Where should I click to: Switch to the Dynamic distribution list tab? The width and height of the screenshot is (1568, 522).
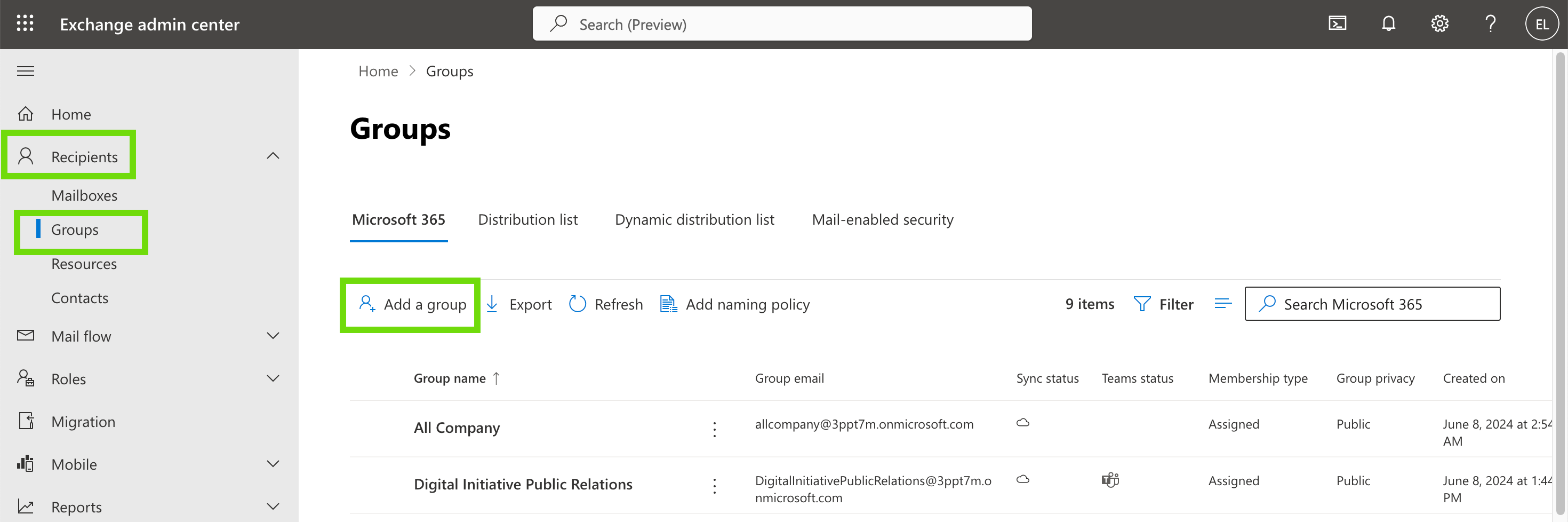coord(694,219)
